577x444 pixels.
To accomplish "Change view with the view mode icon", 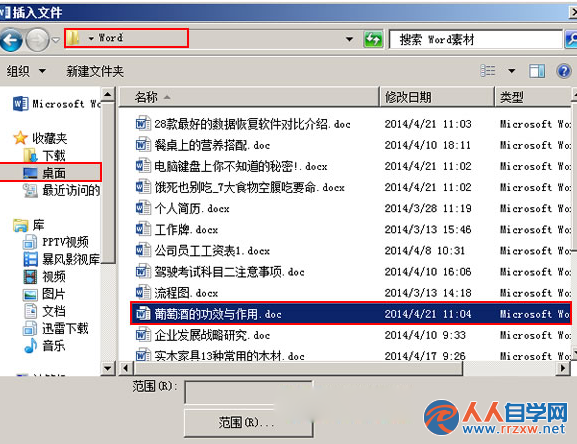I will coord(488,71).
